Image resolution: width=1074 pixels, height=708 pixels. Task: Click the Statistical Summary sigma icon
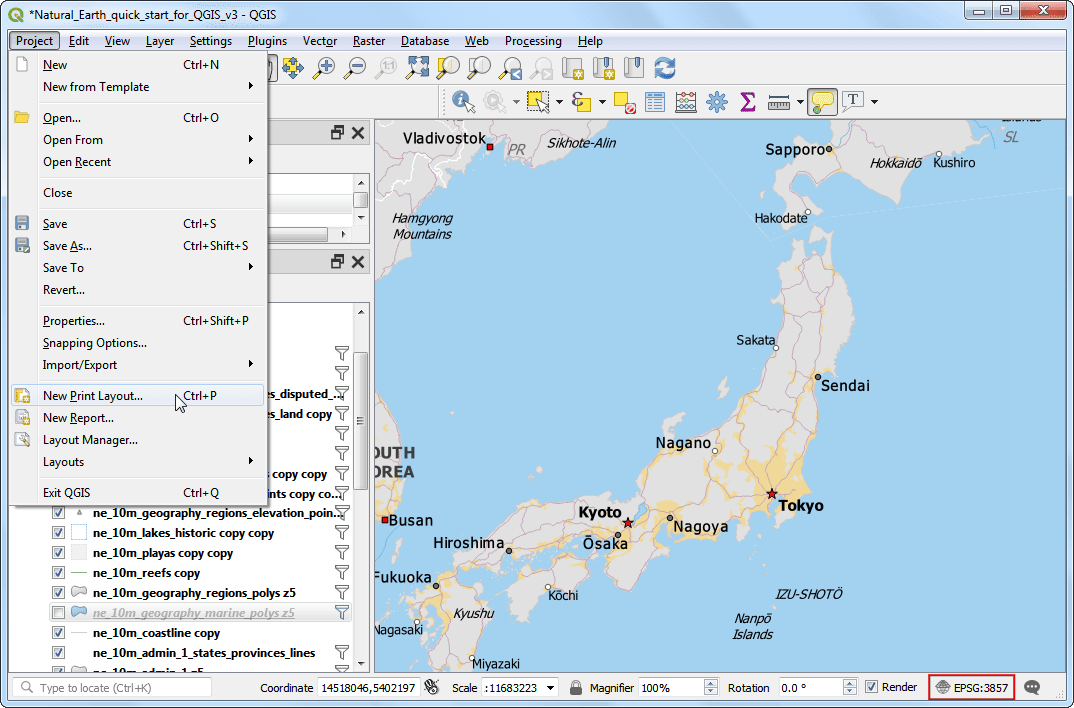[747, 101]
